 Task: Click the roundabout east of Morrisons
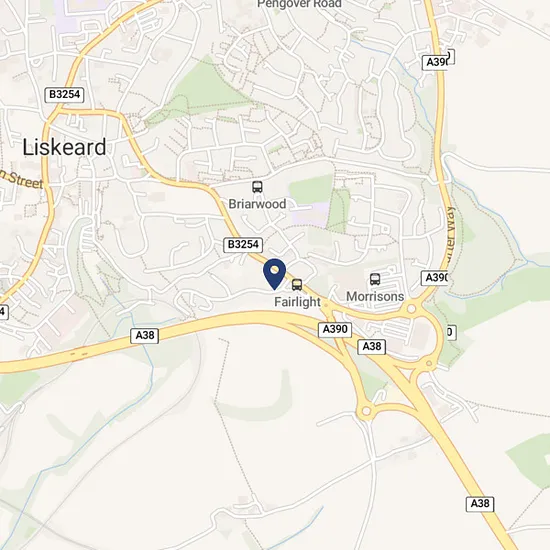pyautogui.click(x=411, y=309)
